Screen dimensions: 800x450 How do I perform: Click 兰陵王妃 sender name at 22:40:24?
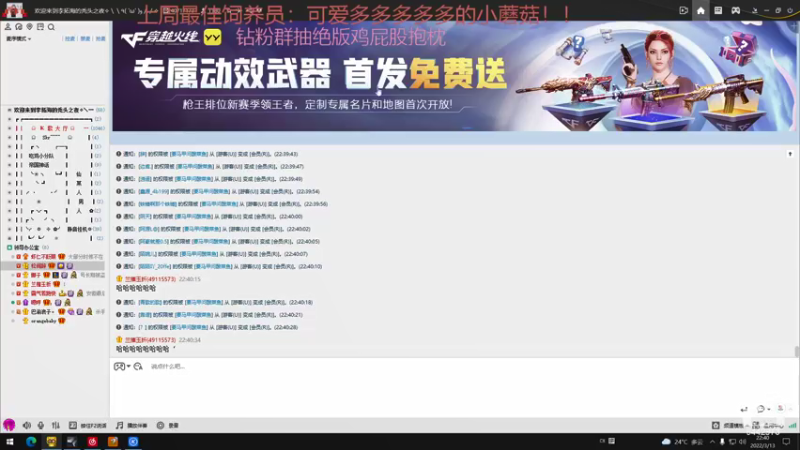click(150, 340)
